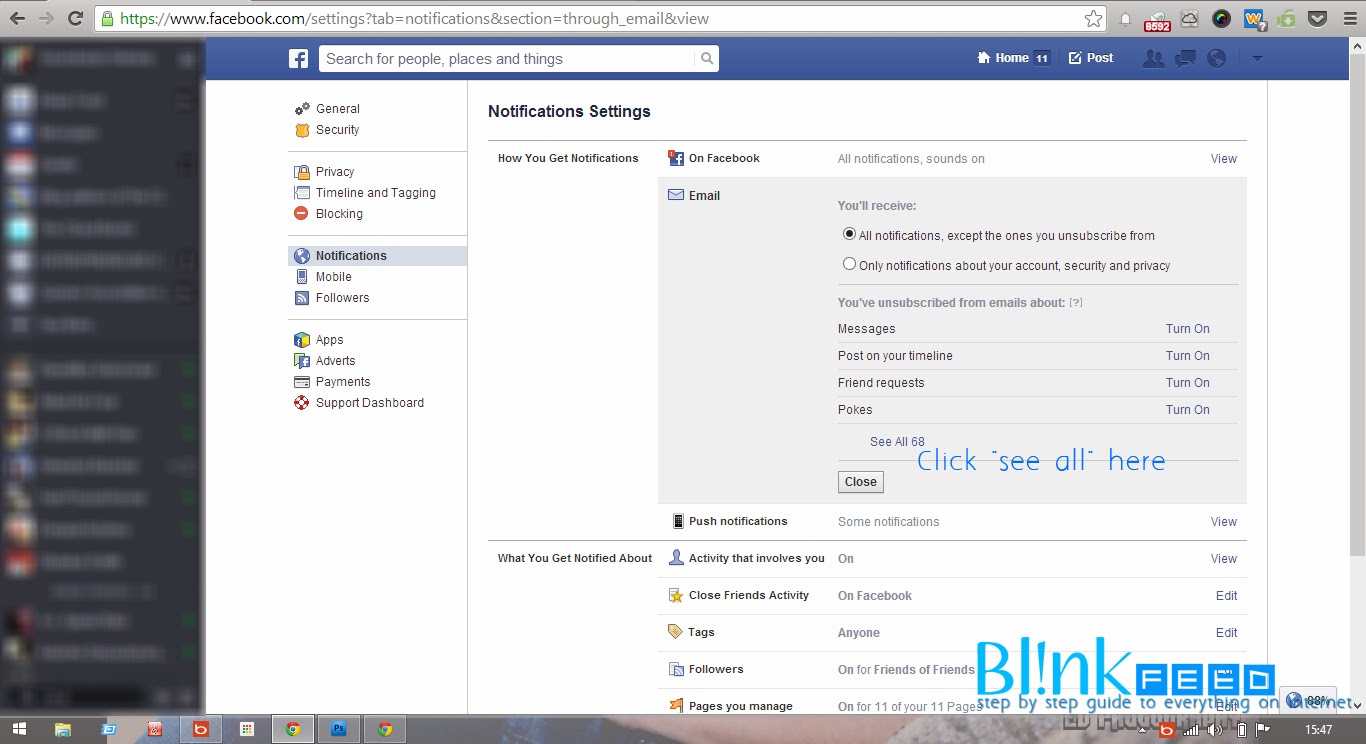Reload the page with the refresh icon
1366x744 pixels.
click(75, 18)
